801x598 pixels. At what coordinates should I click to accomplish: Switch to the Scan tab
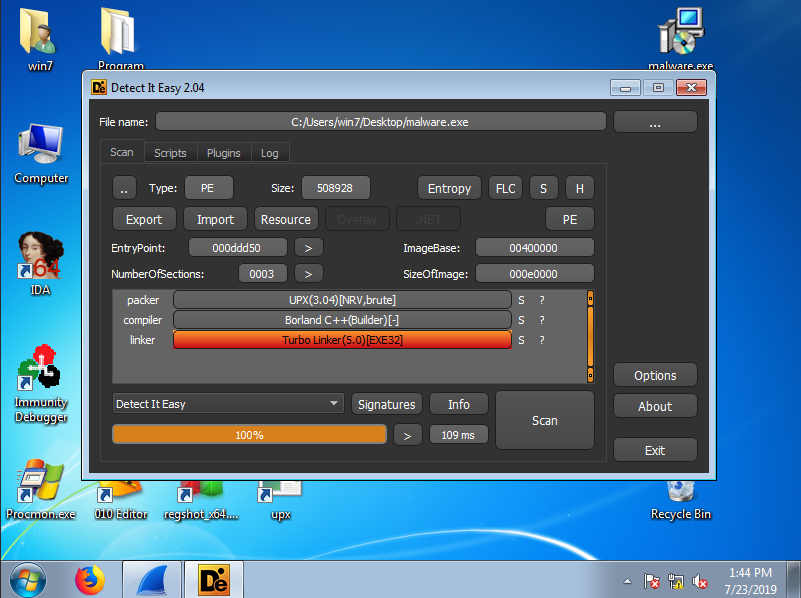(122, 152)
